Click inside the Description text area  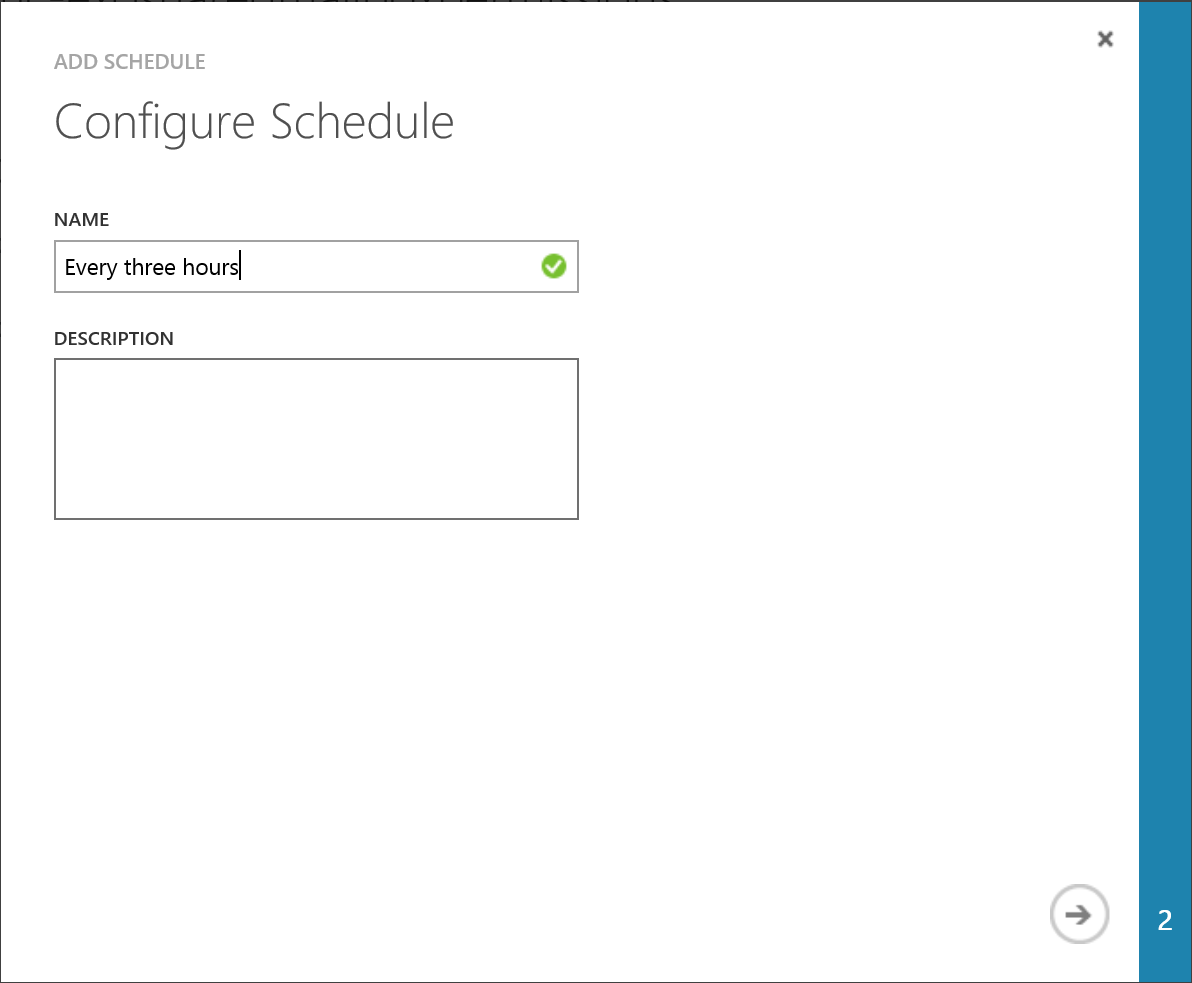pos(316,438)
